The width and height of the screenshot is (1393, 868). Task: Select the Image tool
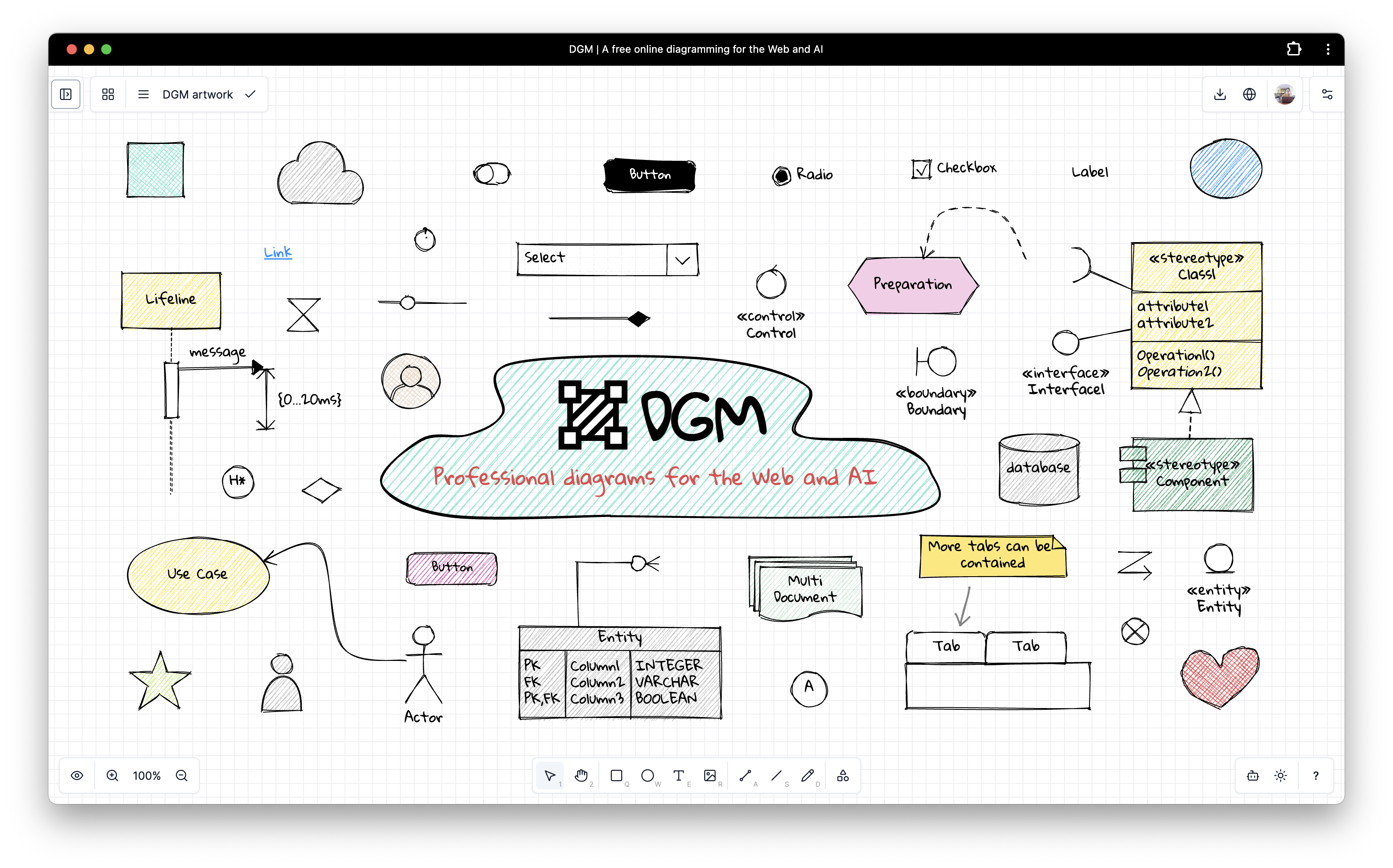click(711, 775)
